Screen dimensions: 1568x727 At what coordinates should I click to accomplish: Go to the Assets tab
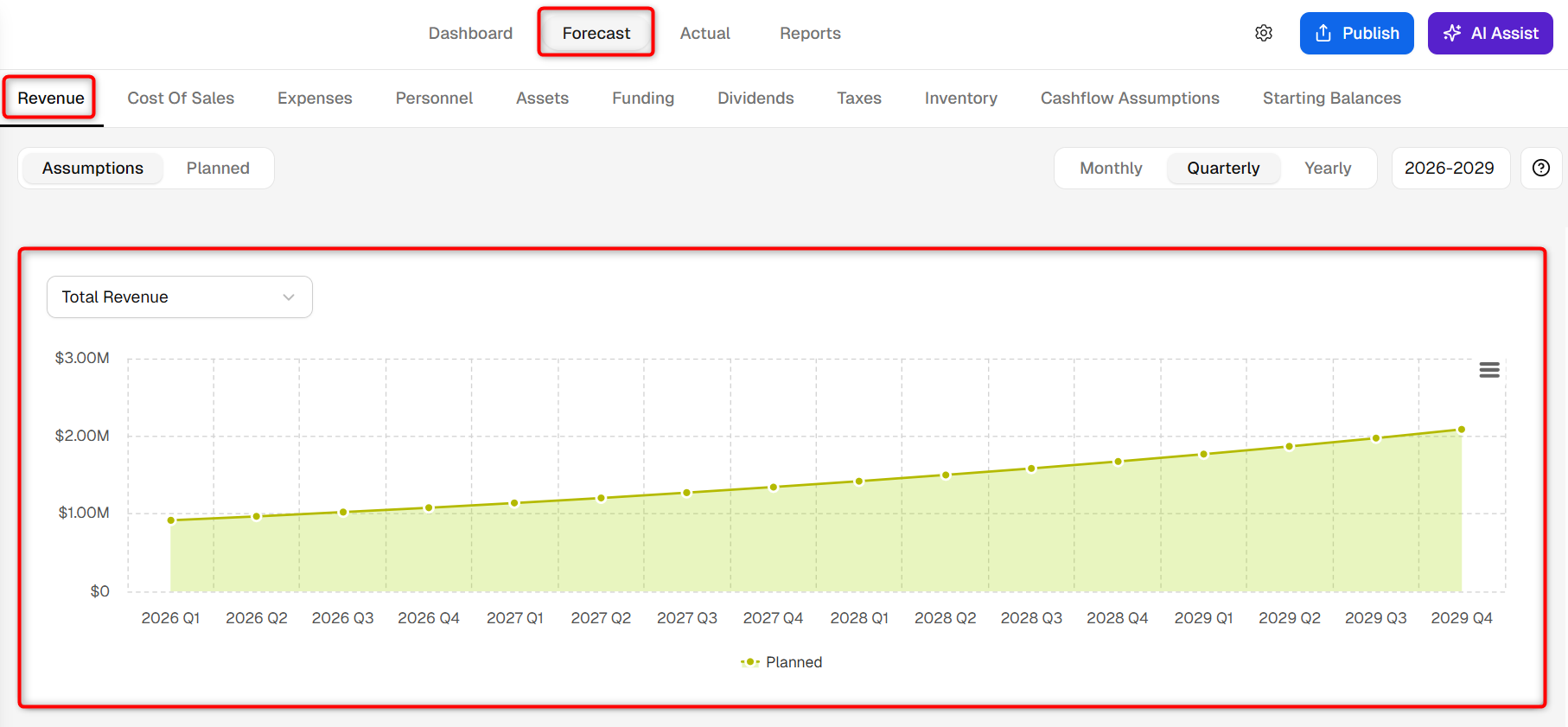pyautogui.click(x=542, y=98)
